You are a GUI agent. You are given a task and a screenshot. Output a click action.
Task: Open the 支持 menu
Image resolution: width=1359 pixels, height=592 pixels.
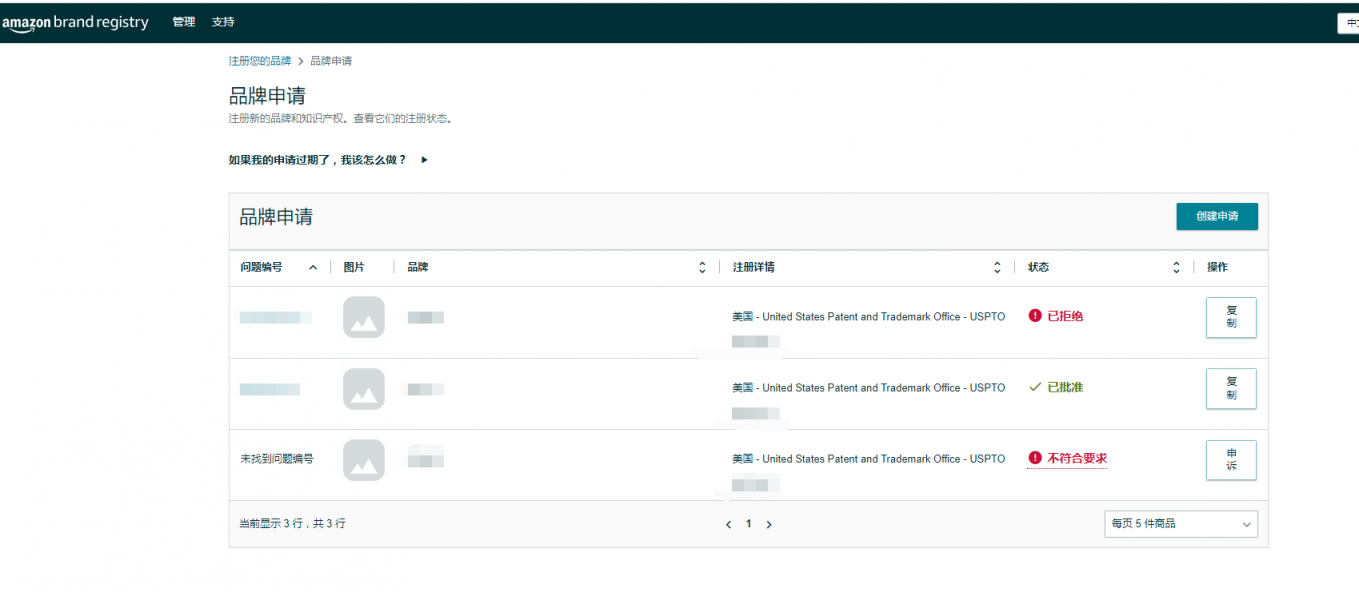(223, 22)
